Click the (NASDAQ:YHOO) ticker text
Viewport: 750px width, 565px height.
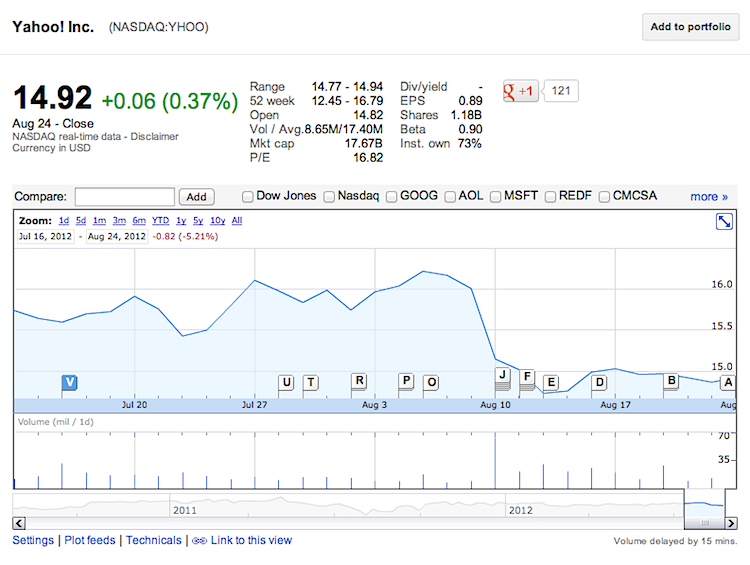(x=158, y=27)
